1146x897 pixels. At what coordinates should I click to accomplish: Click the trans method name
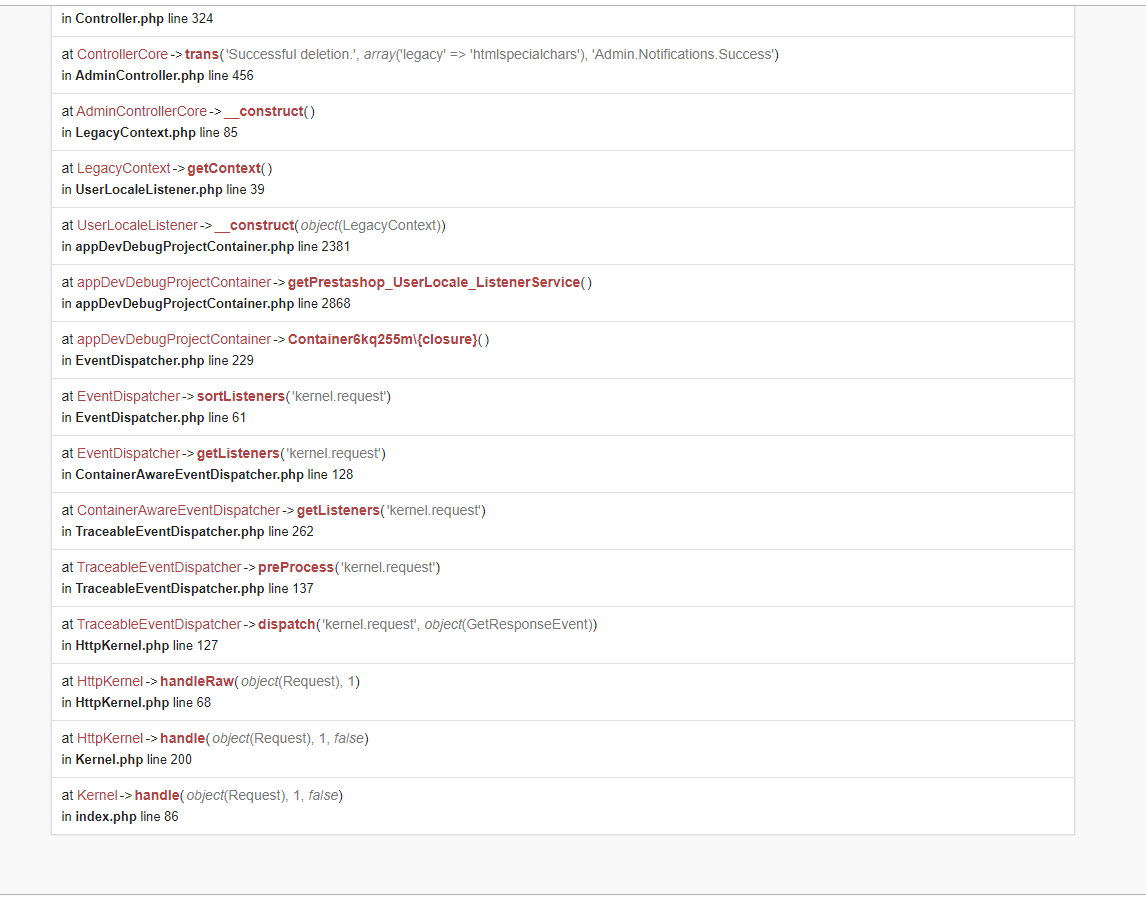click(202, 54)
